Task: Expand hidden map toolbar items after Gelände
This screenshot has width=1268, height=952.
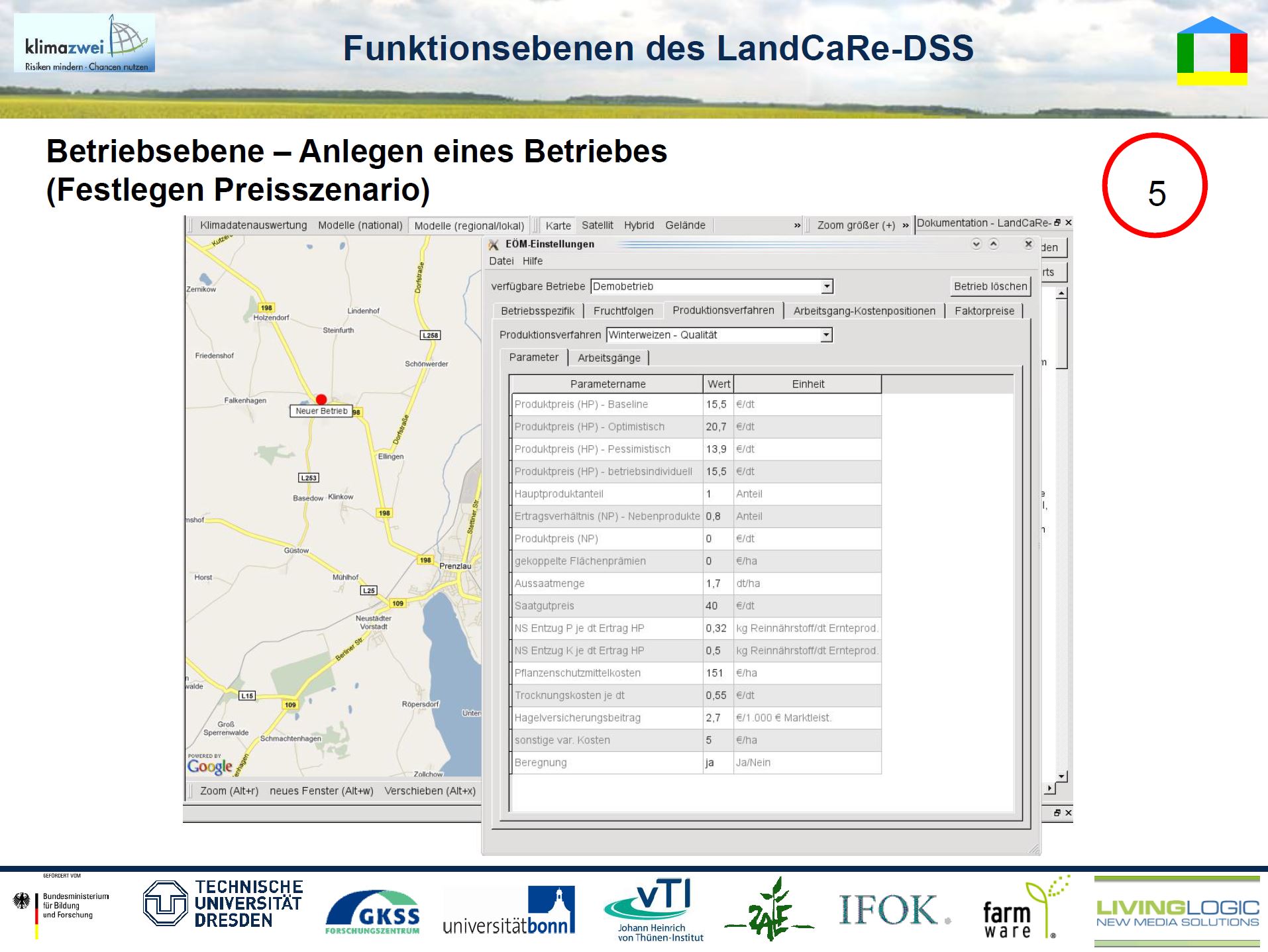Action: point(797,225)
